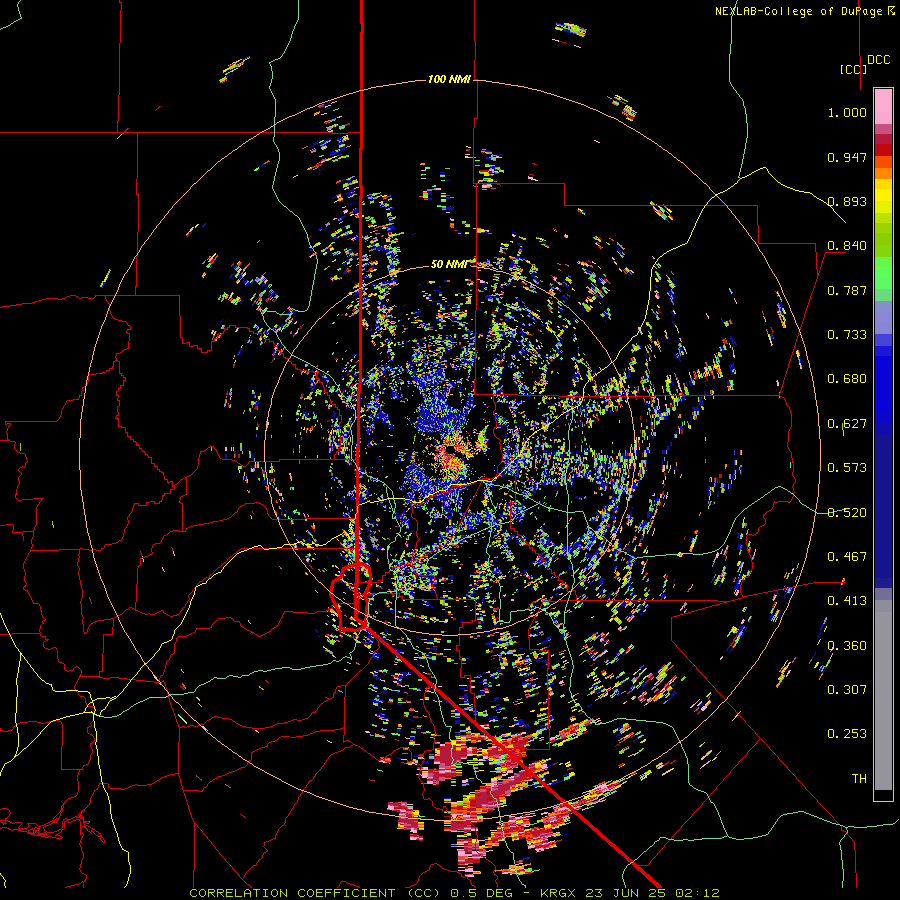Screen dimensions: 900x900
Task: Click the TH threshold label on the scale
Action: click(859, 779)
